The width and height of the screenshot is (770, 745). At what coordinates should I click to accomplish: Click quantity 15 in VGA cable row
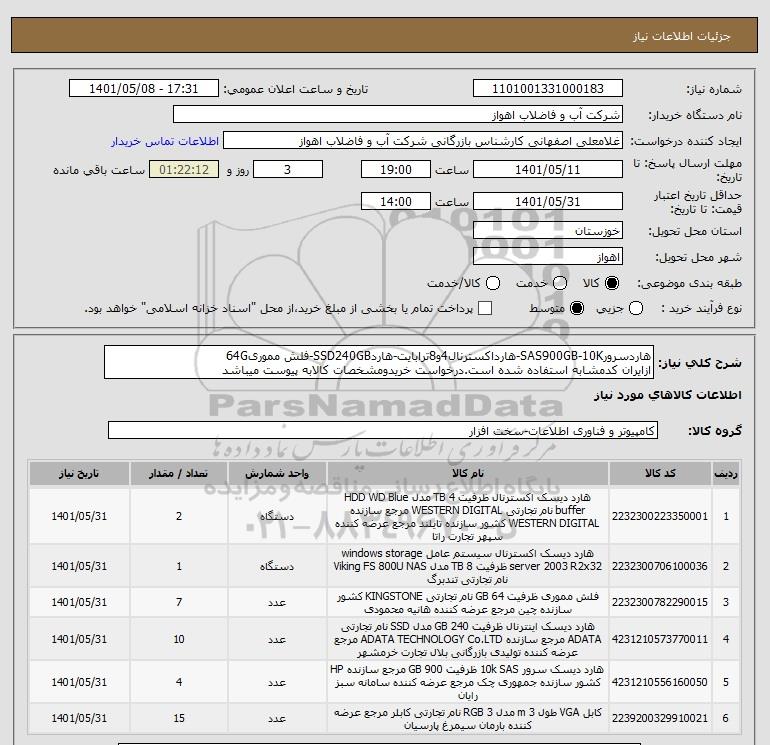tap(179, 718)
